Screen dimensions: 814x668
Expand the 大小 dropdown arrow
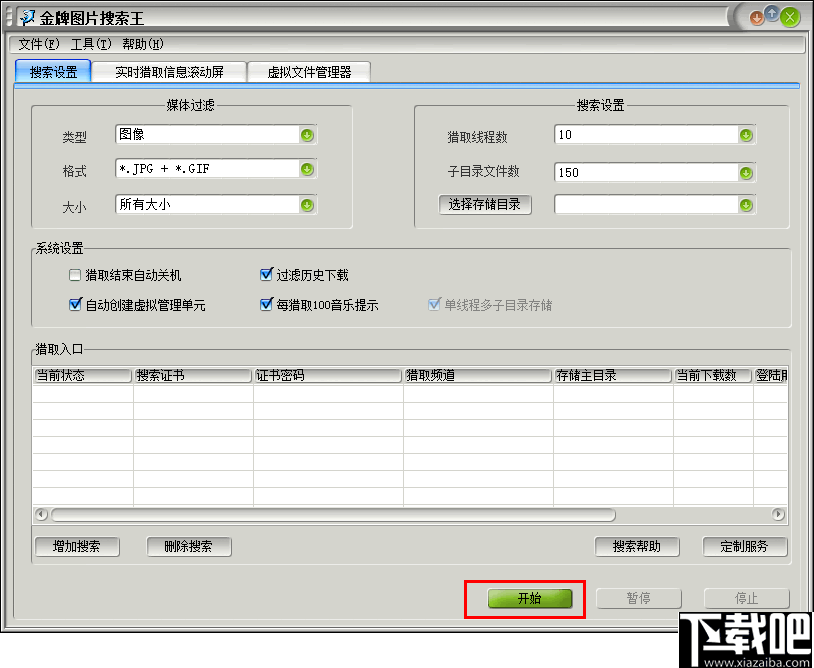pos(307,206)
